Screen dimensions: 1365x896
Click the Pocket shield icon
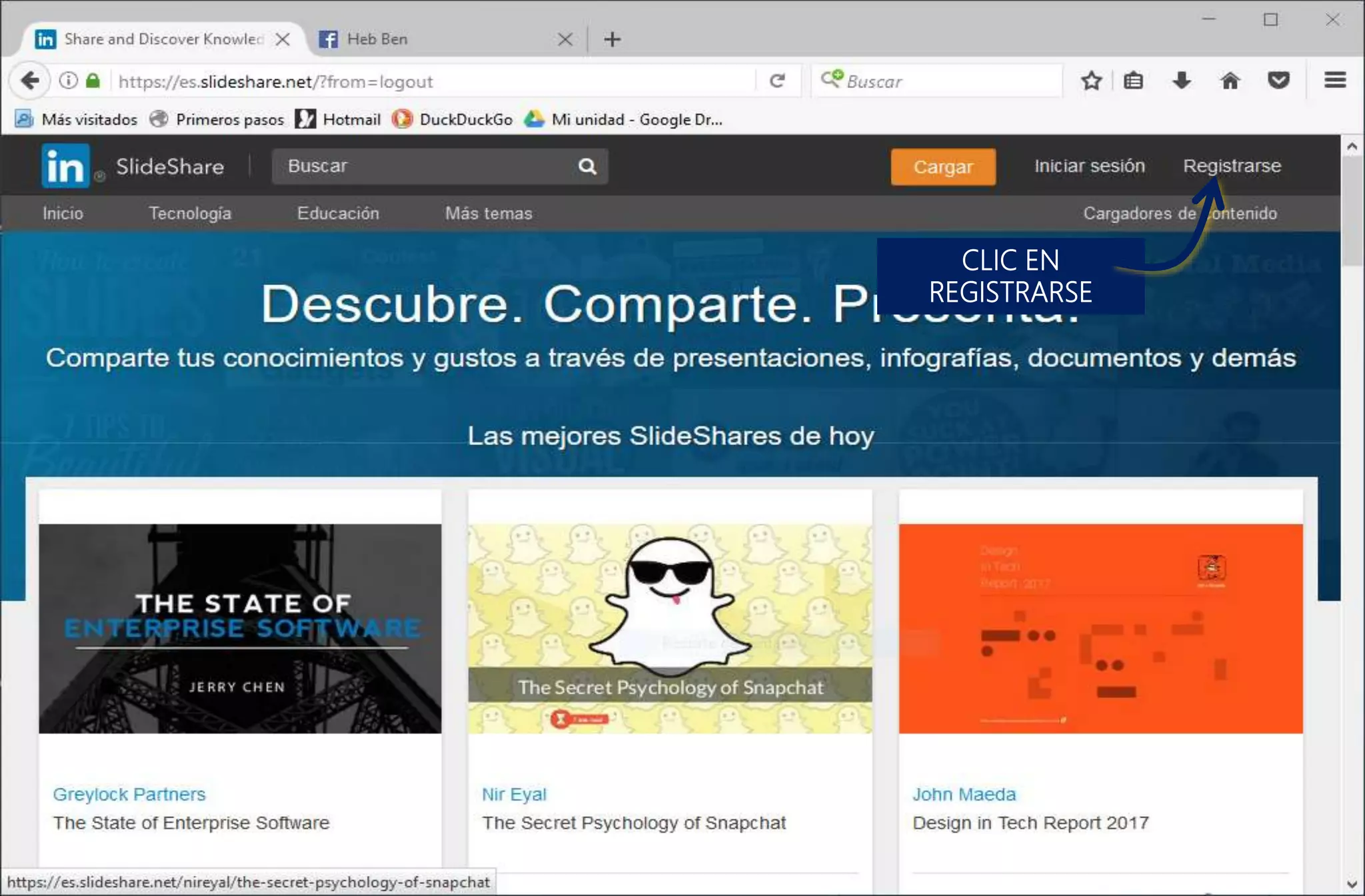1278,81
